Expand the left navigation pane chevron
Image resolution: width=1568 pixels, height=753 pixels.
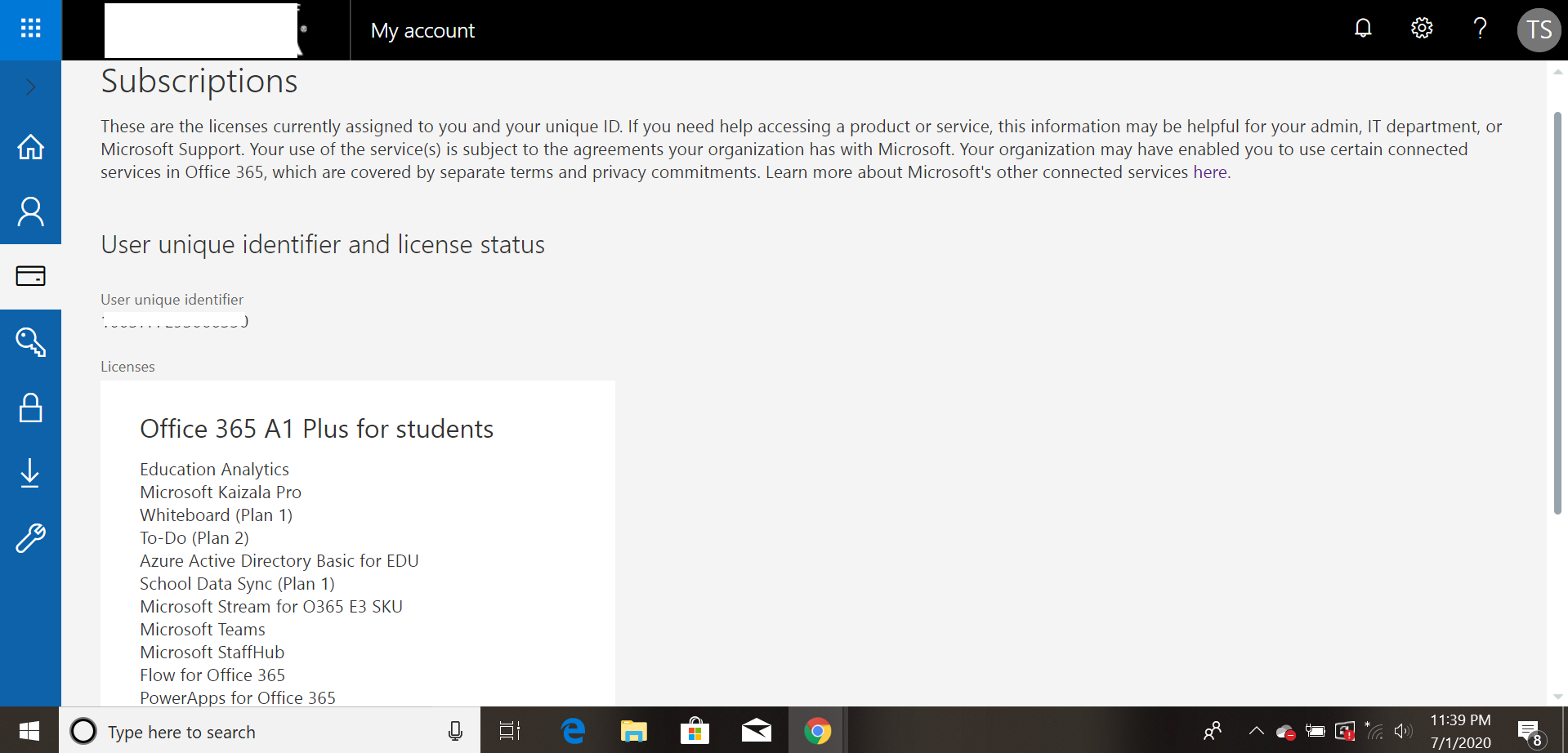[x=30, y=87]
